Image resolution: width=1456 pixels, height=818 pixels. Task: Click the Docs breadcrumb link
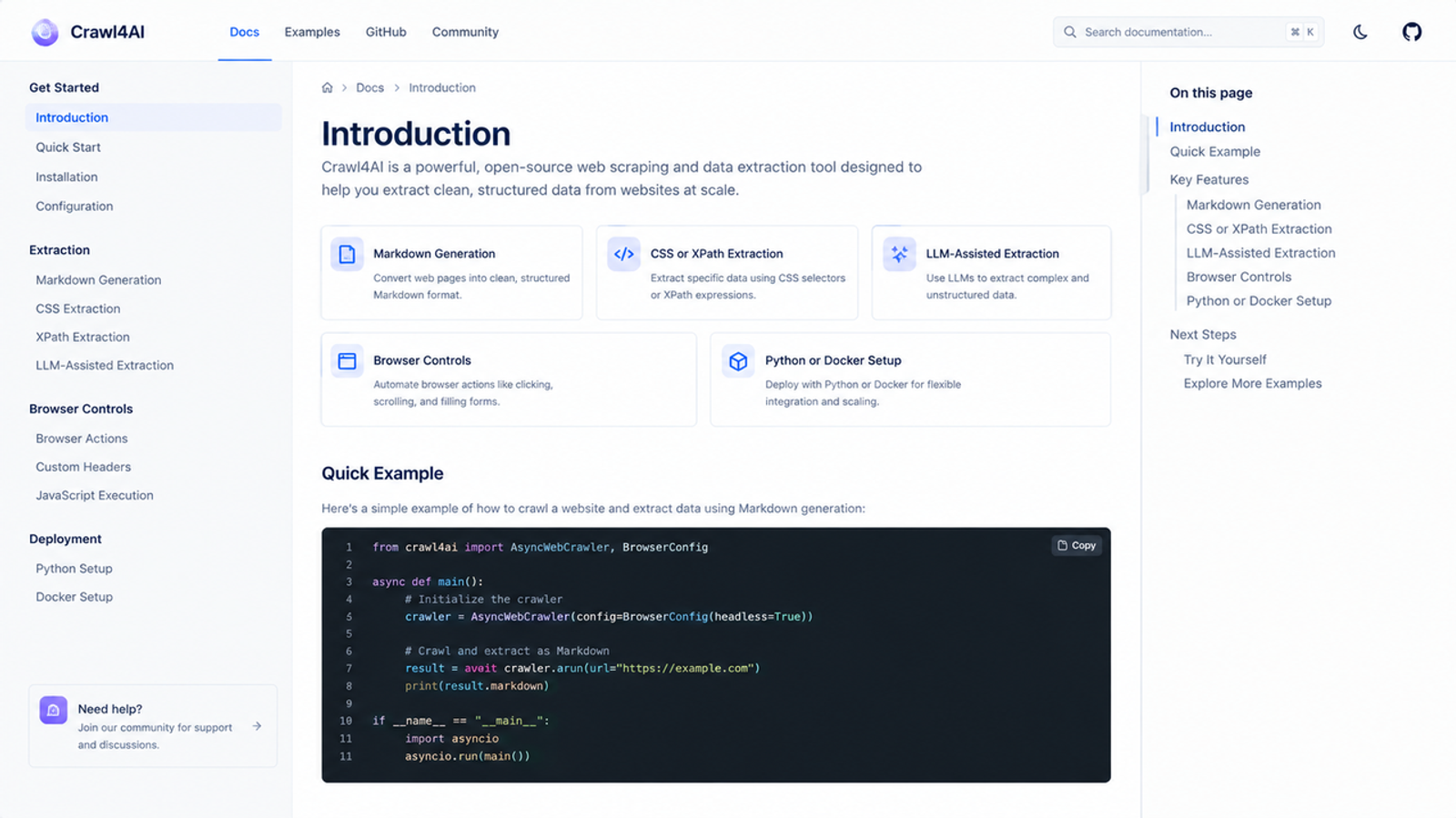coord(369,88)
